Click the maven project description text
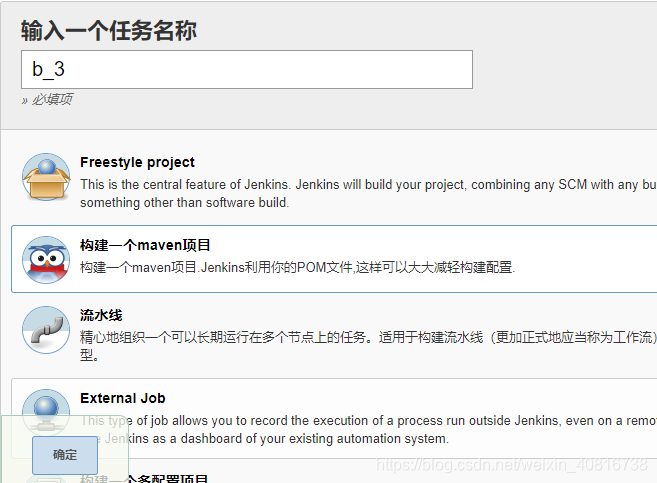This screenshot has width=657, height=483. [x=297, y=267]
